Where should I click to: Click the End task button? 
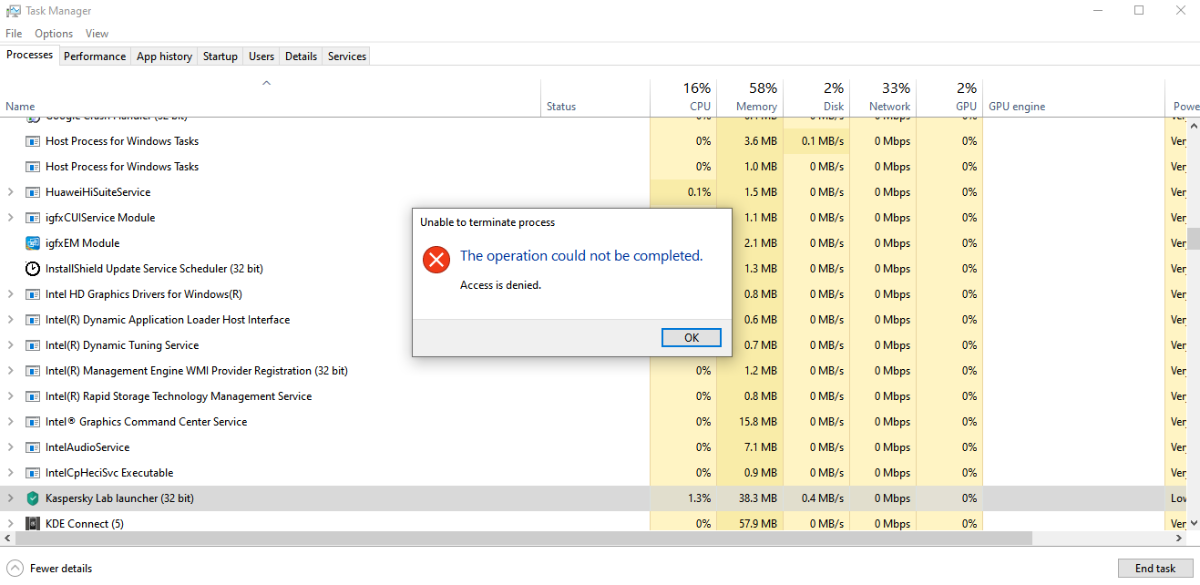click(1155, 568)
